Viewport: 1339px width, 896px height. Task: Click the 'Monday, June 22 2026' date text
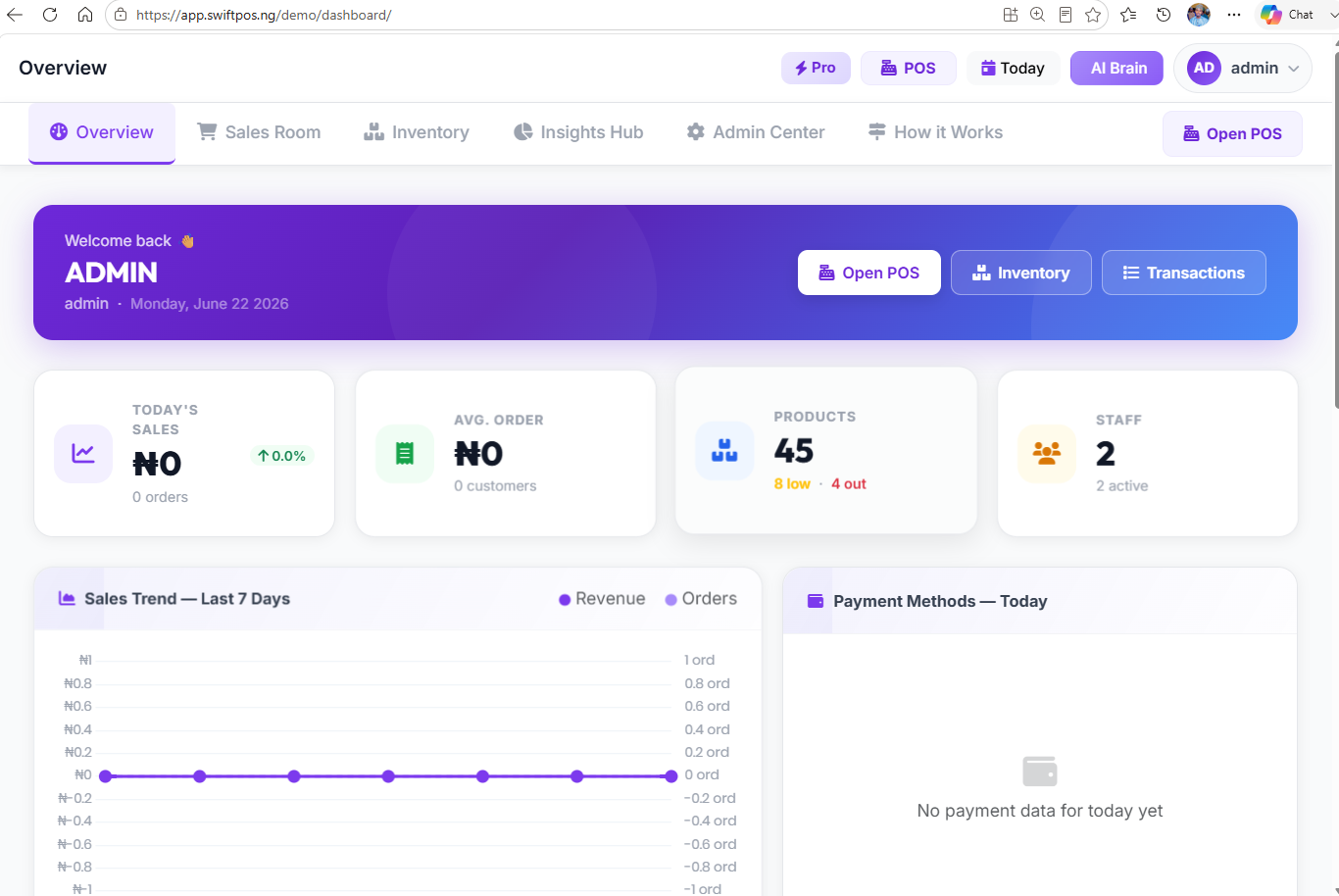click(210, 304)
